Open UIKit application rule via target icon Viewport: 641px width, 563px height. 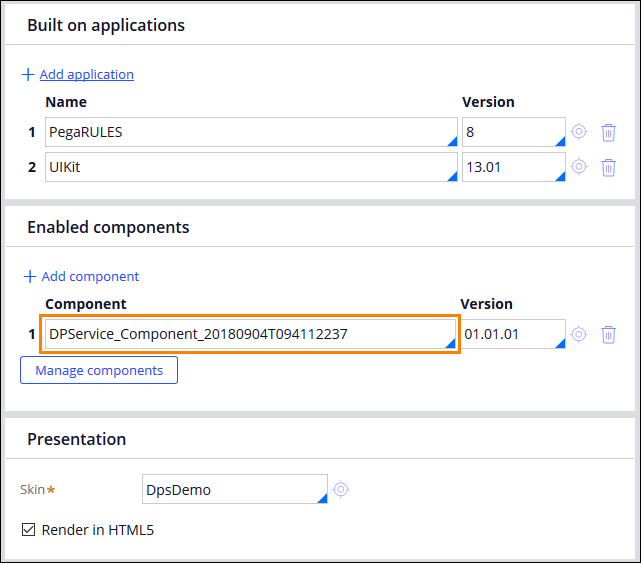579,166
